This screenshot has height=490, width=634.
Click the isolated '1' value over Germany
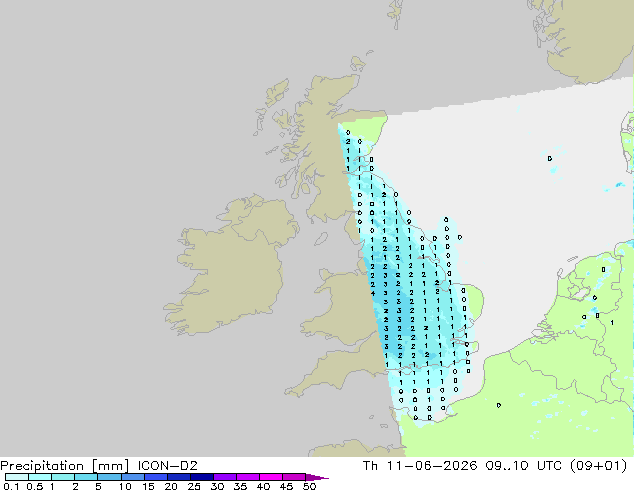[612, 323]
